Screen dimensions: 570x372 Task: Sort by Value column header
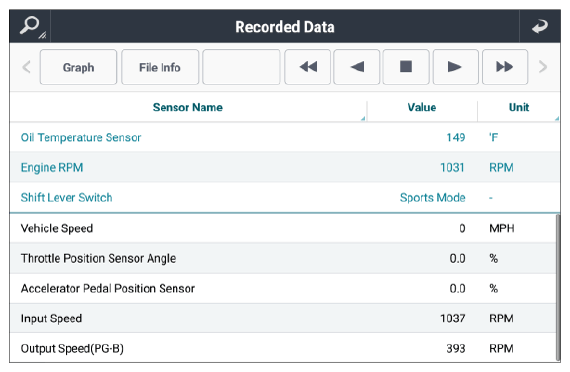(x=422, y=107)
